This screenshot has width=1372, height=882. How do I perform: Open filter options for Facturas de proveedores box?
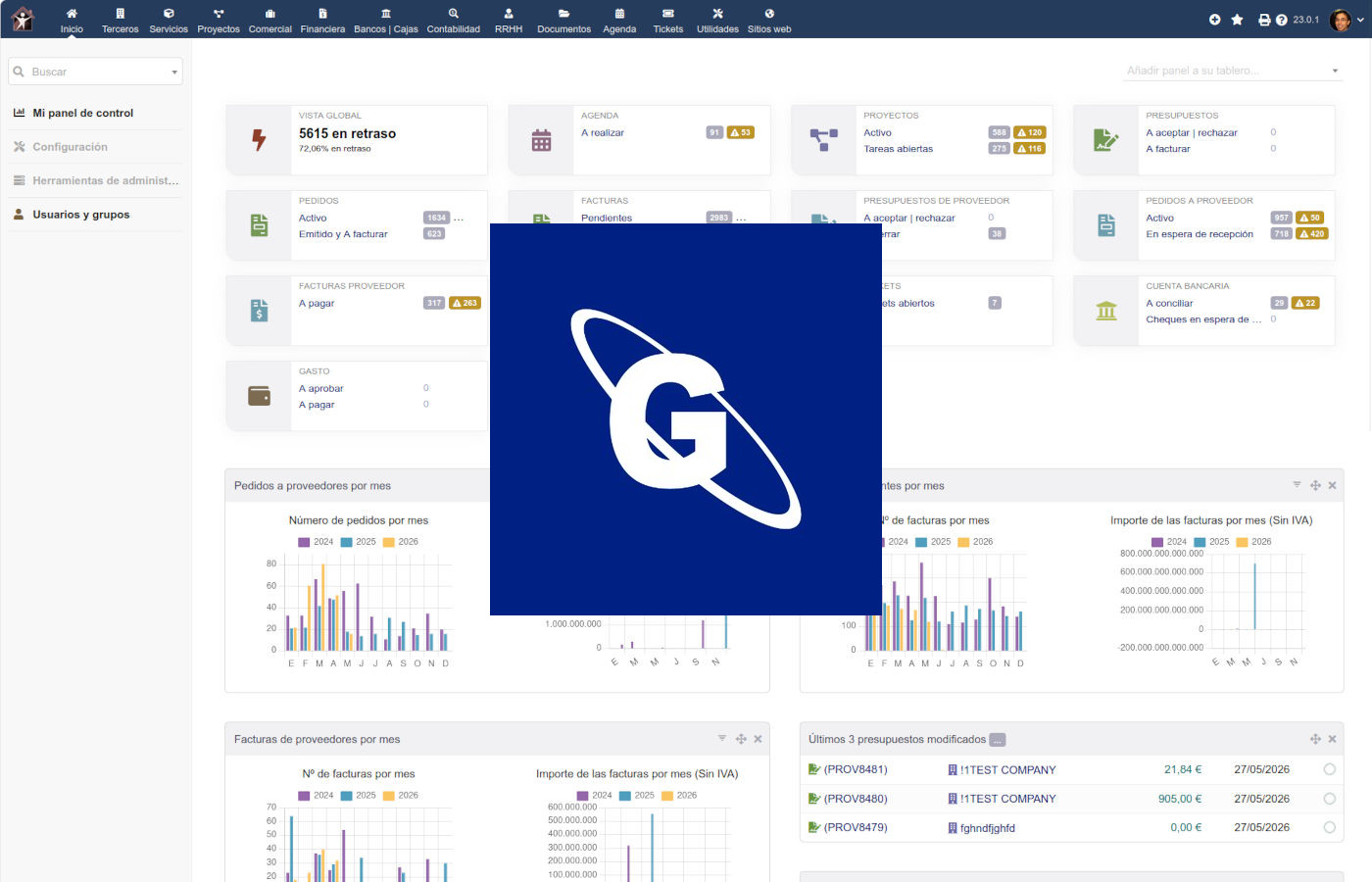[x=722, y=738]
